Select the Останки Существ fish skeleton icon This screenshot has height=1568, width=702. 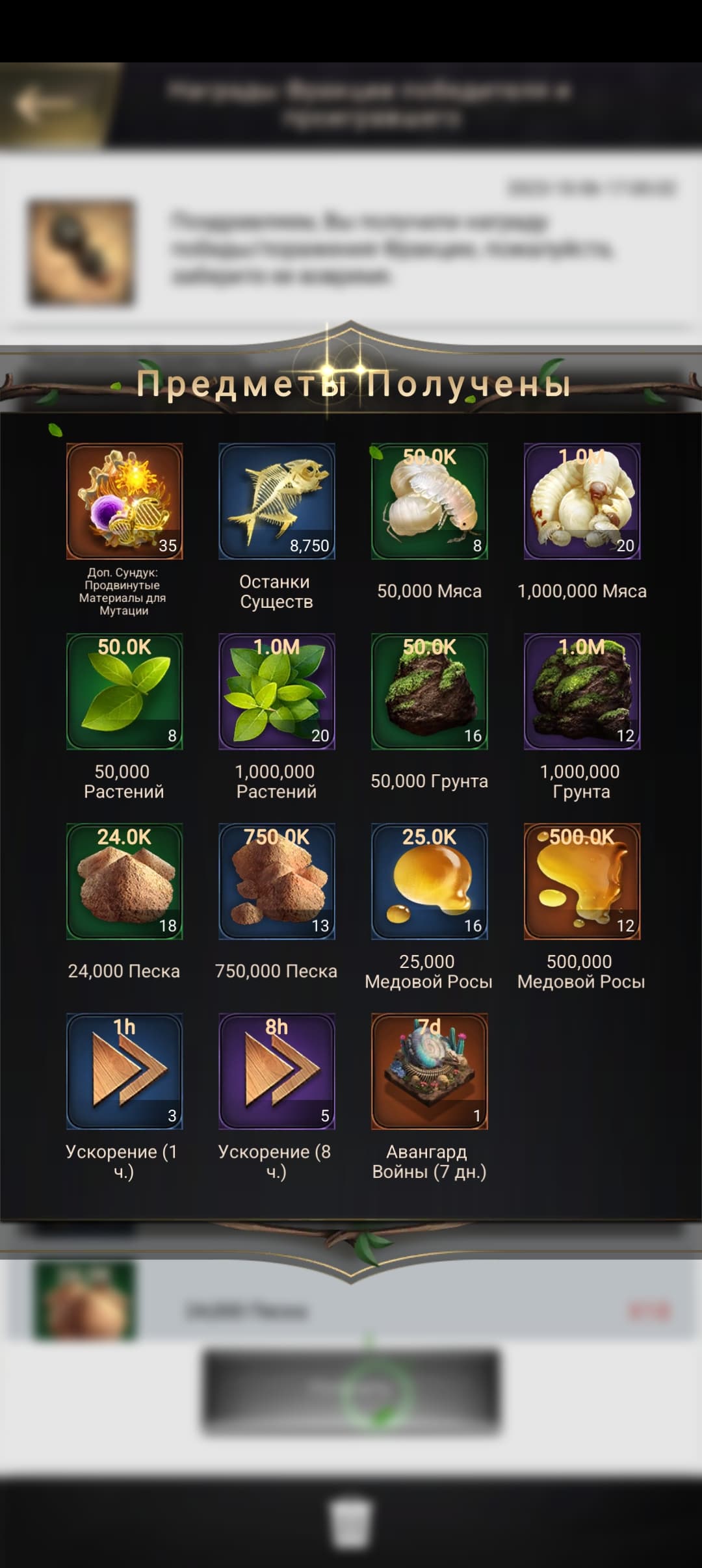pyautogui.click(x=277, y=501)
